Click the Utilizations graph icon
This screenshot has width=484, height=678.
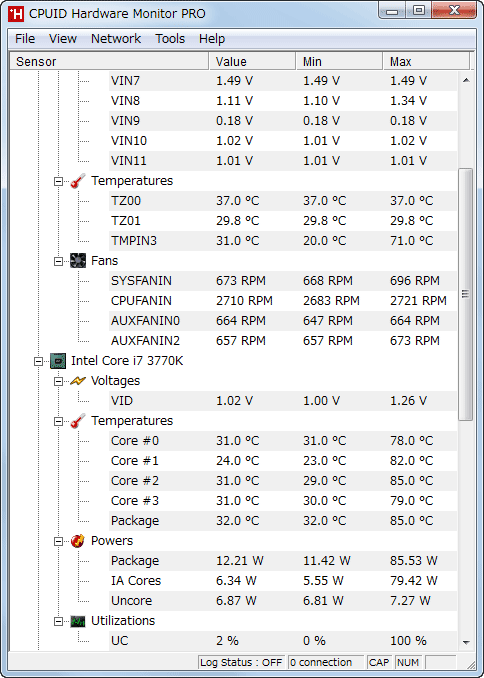(78, 621)
